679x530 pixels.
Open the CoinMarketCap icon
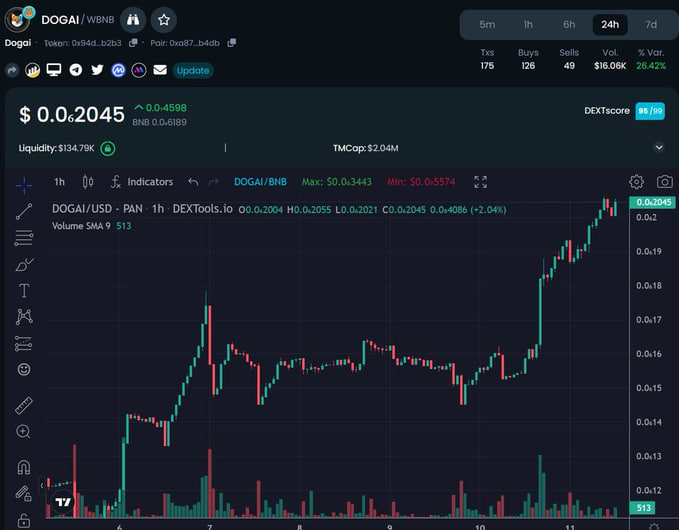[118, 70]
